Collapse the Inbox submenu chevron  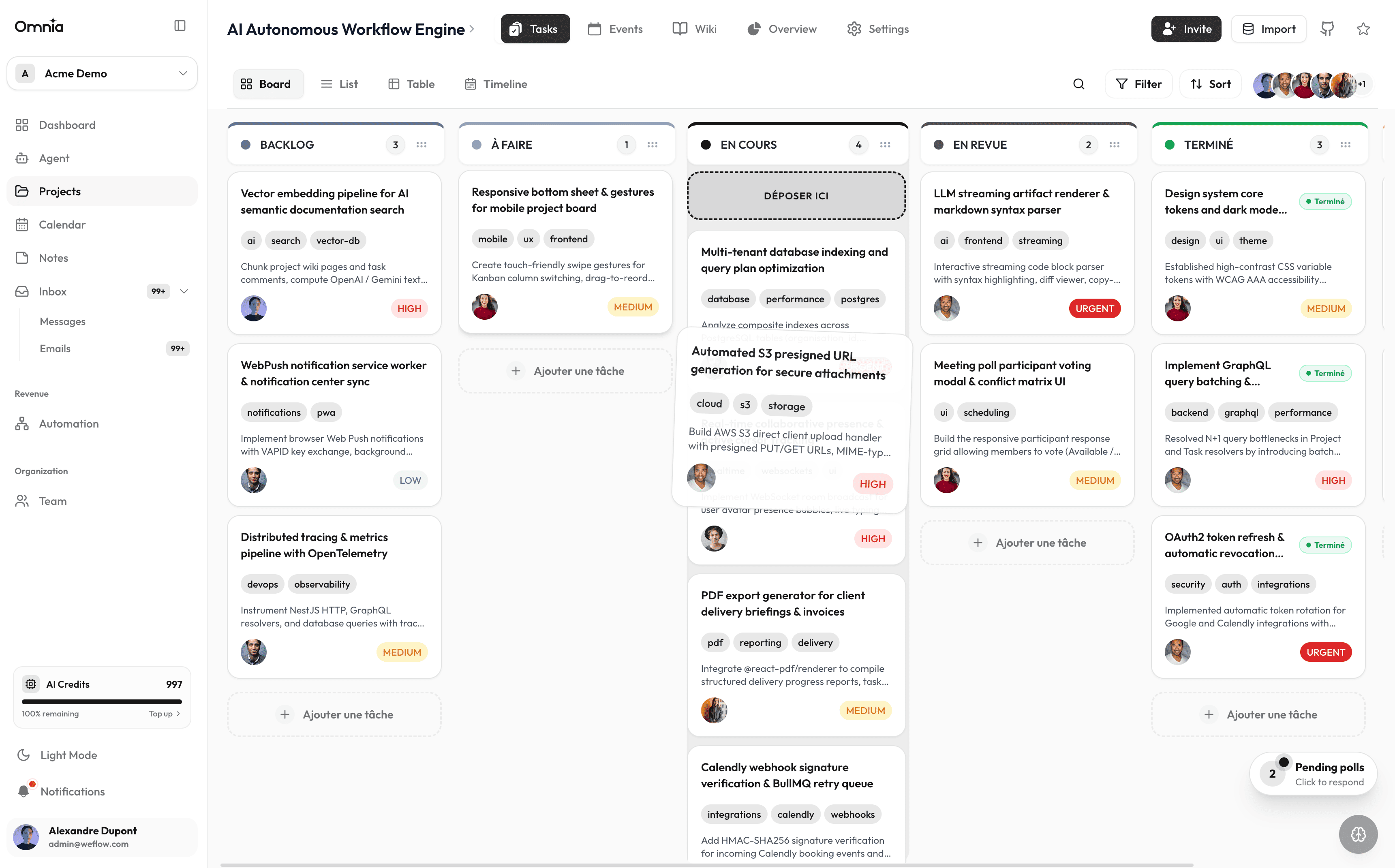click(x=184, y=292)
